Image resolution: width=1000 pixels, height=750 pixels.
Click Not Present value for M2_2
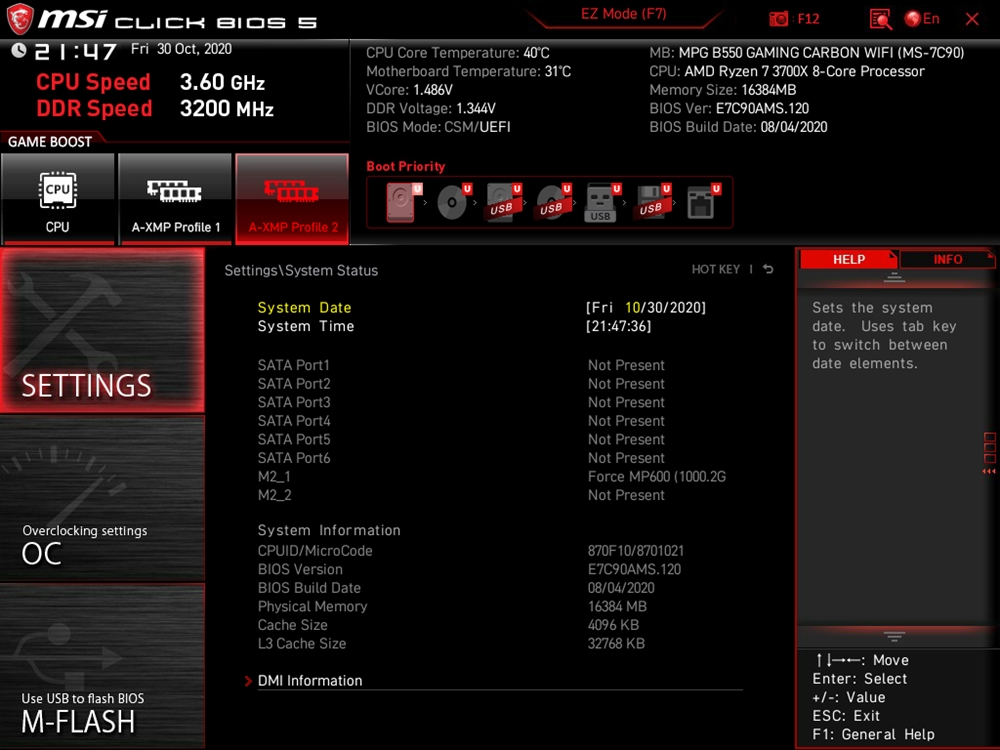tap(626, 495)
